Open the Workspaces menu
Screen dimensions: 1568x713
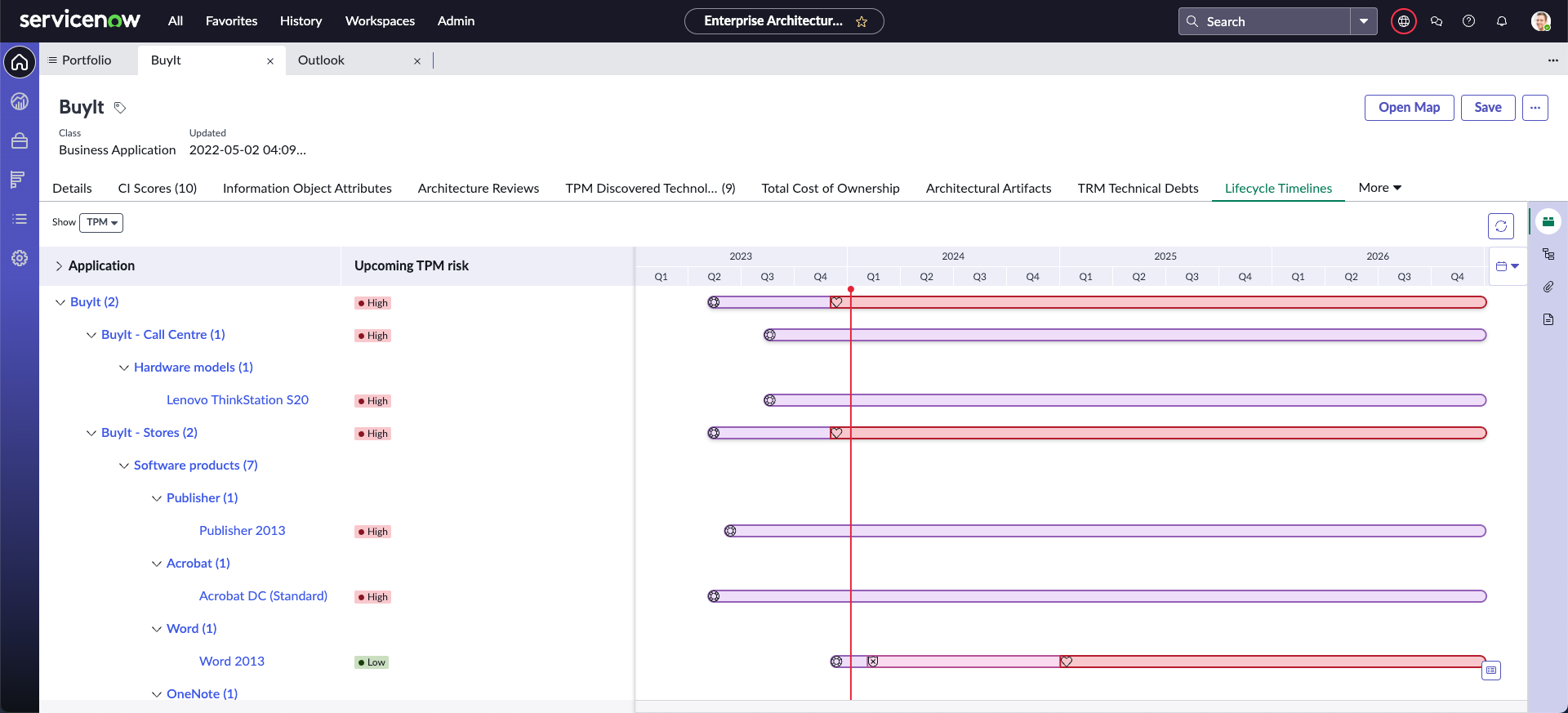(x=380, y=21)
